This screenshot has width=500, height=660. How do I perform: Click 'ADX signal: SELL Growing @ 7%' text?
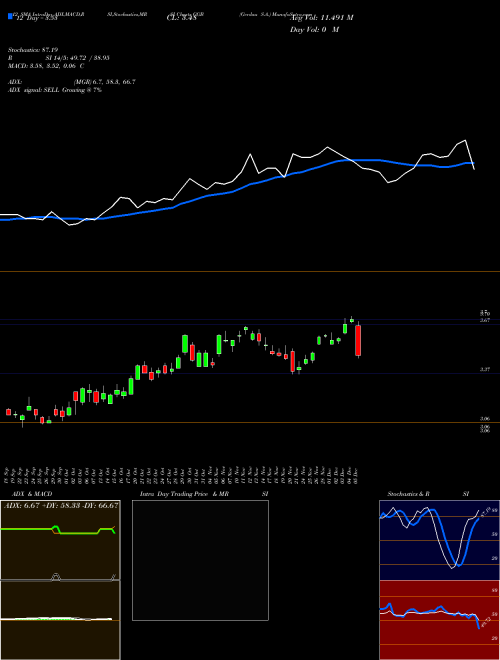tap(55, 90)
